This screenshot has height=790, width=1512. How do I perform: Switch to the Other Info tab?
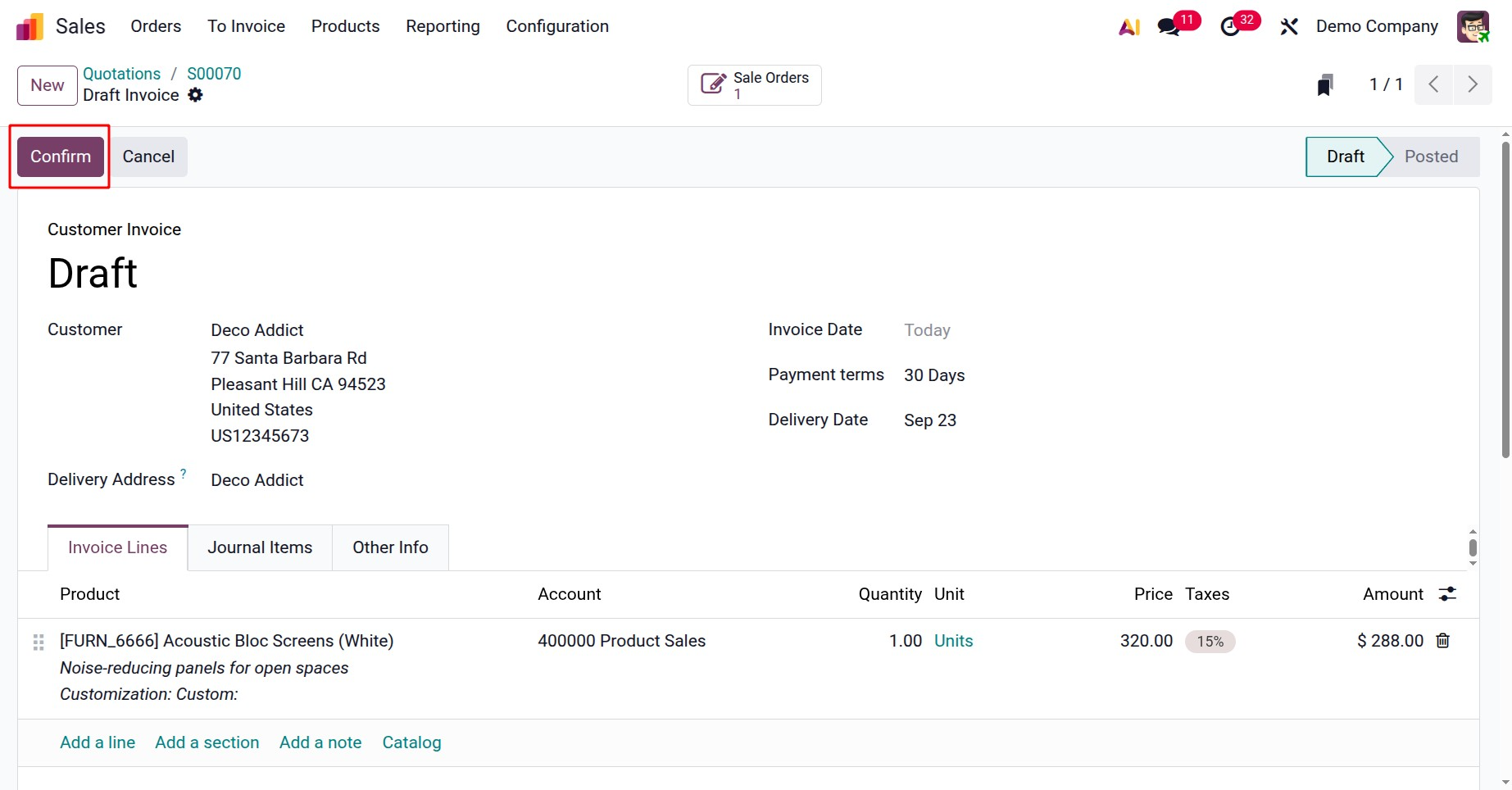pos(390,547)
